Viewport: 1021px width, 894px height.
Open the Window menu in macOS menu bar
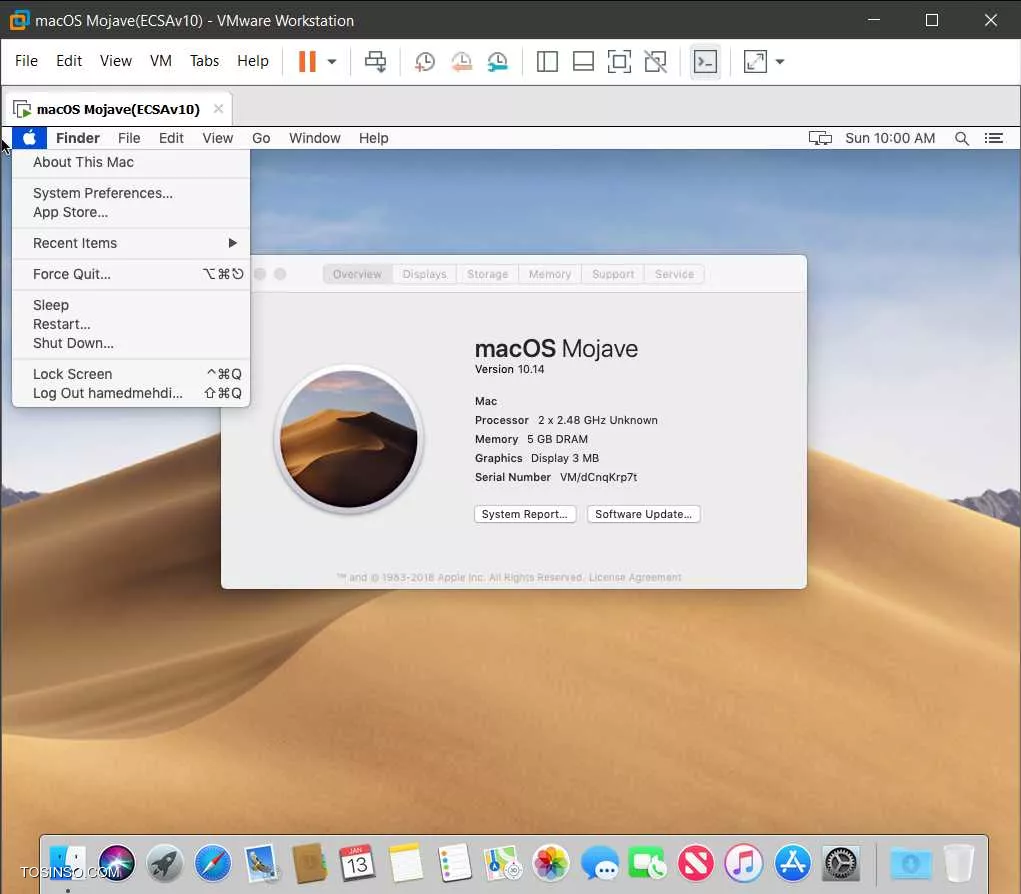point(315,138)
